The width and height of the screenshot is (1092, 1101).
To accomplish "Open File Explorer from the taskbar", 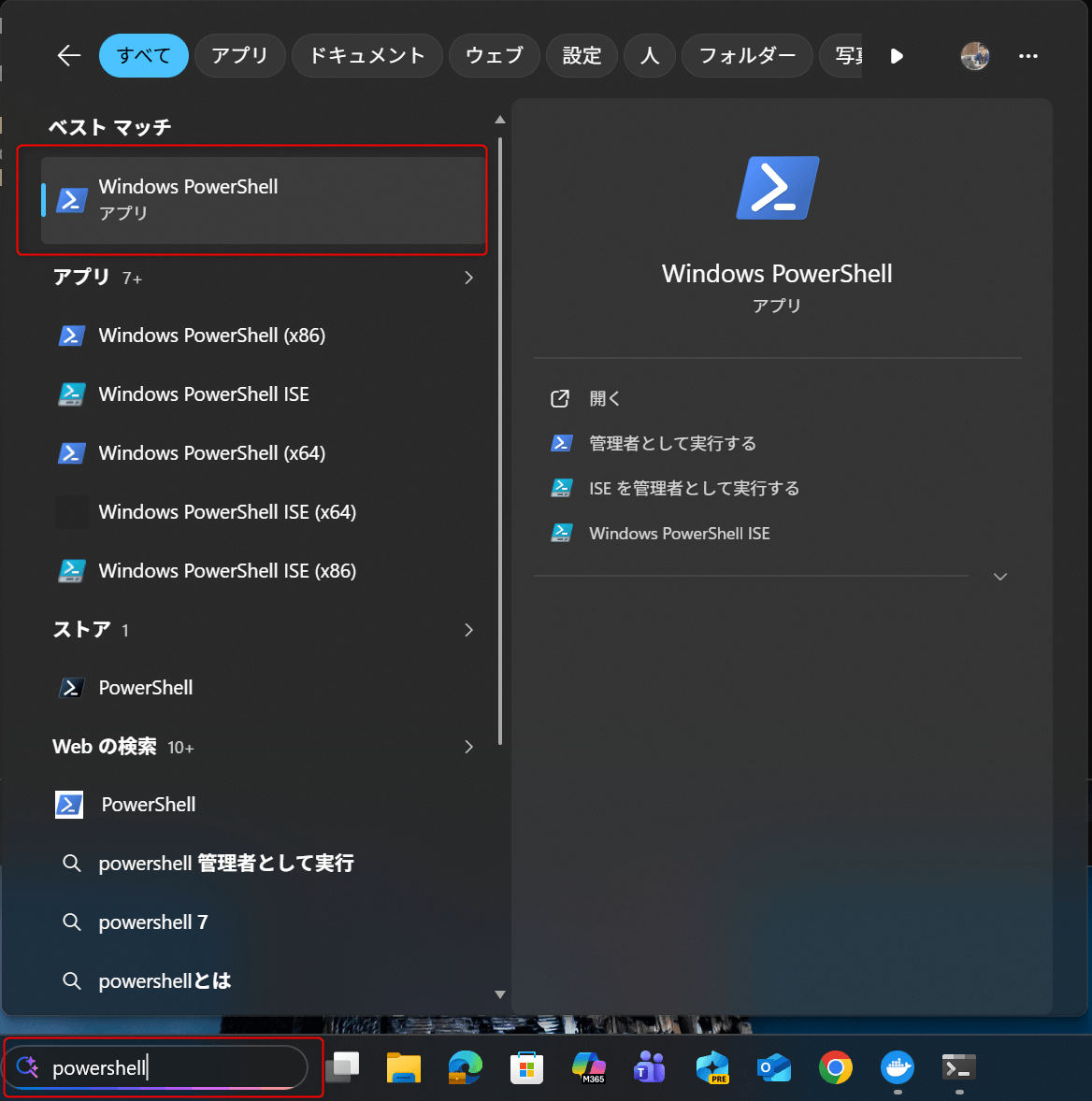I will pos(404,1068).
